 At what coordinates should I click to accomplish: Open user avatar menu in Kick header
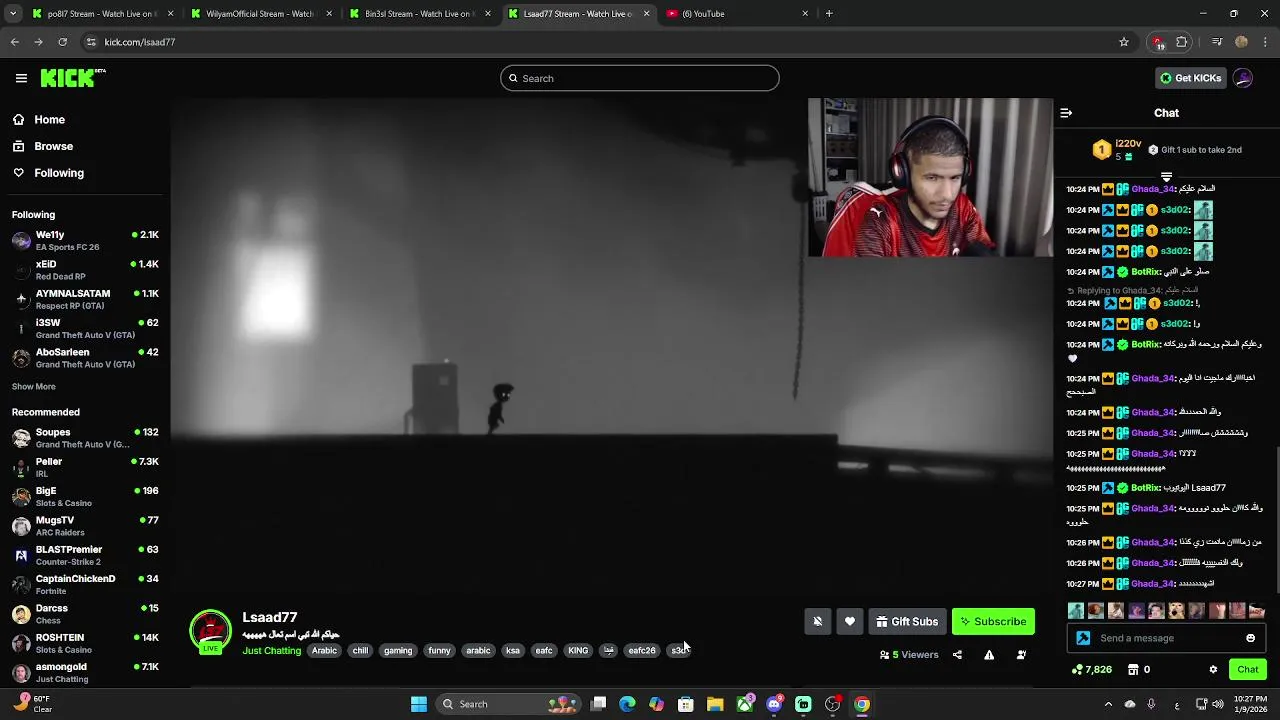(x=1243, y=78)
